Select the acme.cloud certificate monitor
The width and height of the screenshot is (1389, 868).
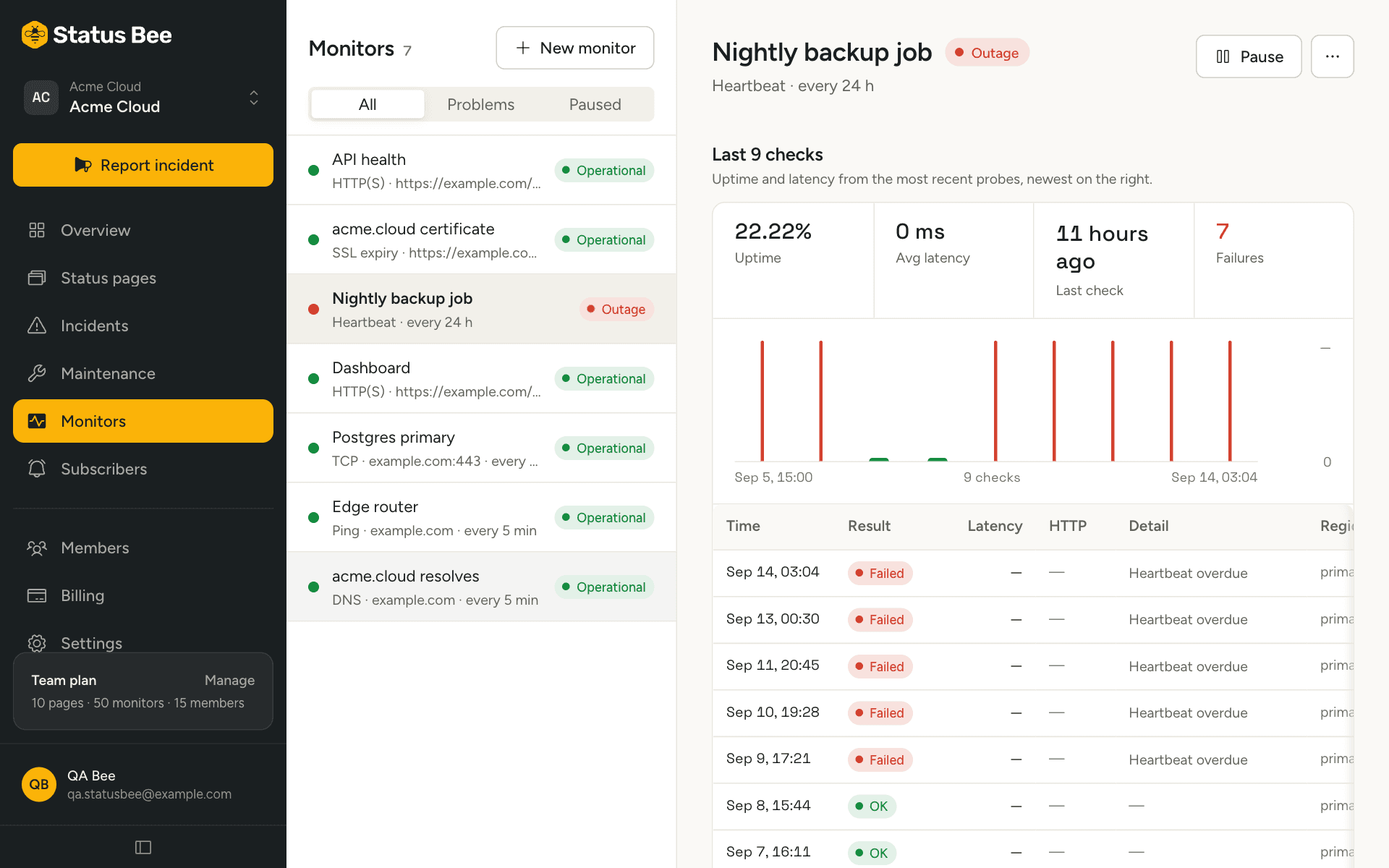(481, 240)
